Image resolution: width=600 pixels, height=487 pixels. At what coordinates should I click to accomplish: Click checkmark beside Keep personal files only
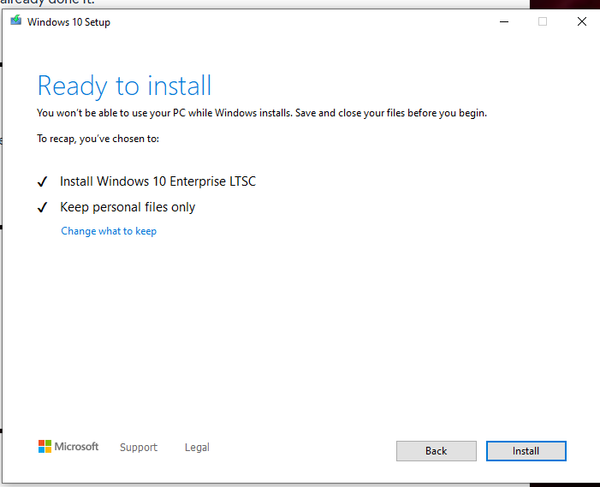pyautogui.click(x=42, y=207)
